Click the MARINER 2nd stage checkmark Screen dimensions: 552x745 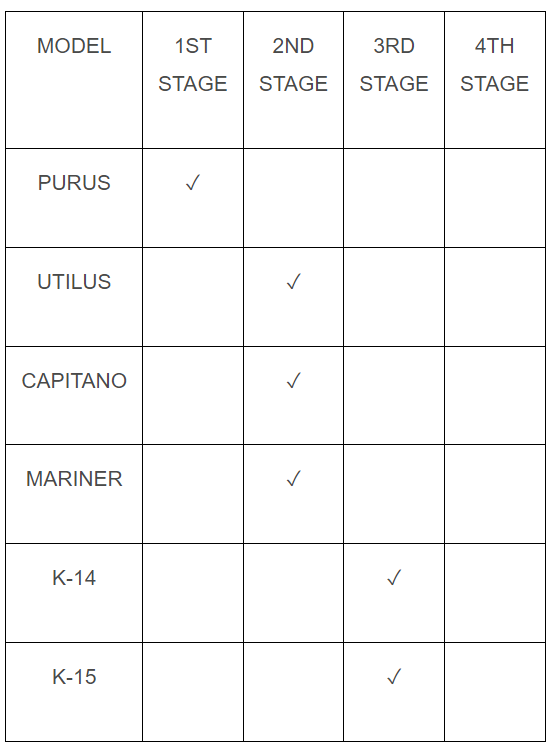tap(294, 478)
